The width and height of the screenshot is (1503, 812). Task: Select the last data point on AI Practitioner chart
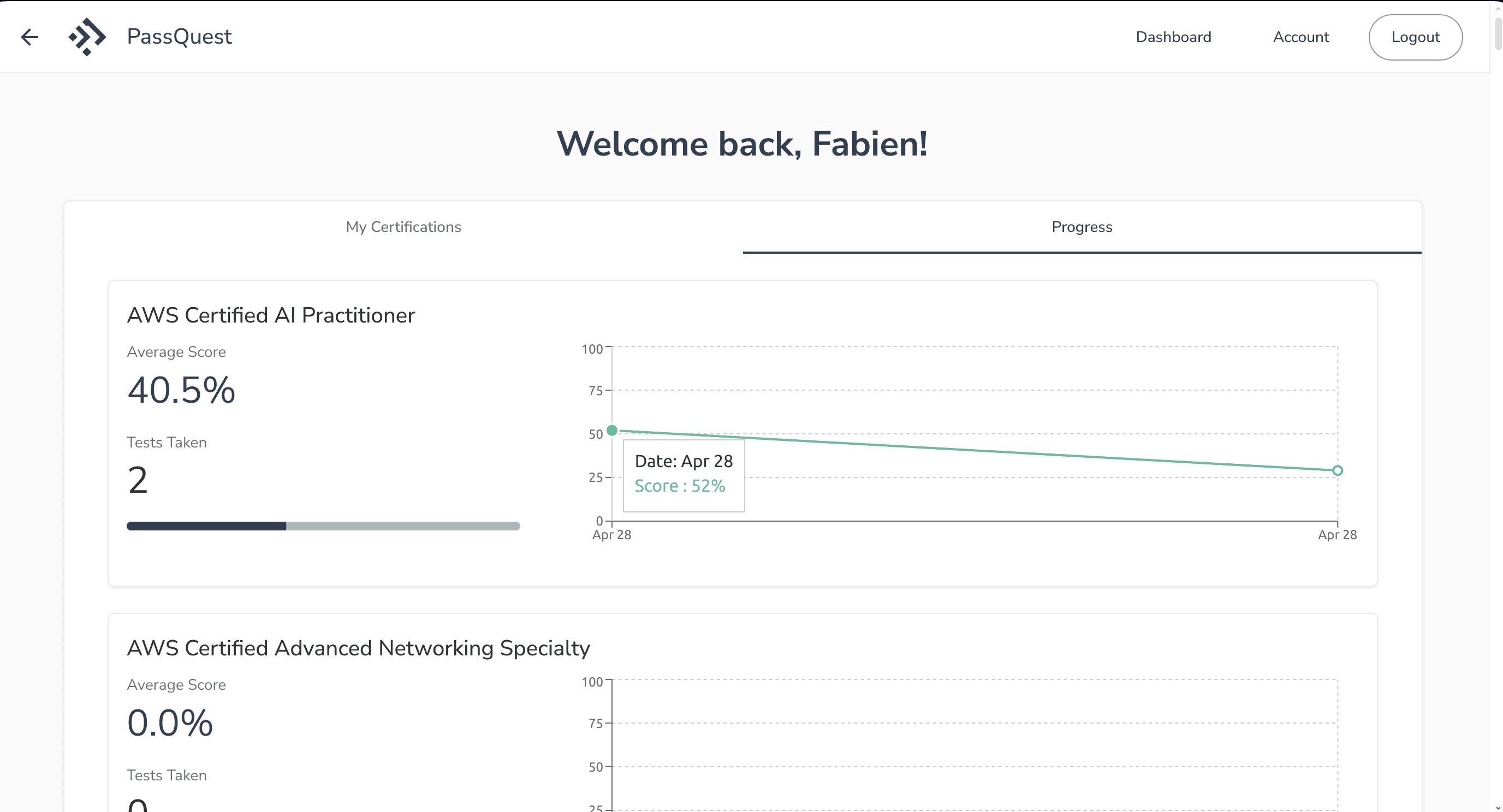click(1336, 470)
